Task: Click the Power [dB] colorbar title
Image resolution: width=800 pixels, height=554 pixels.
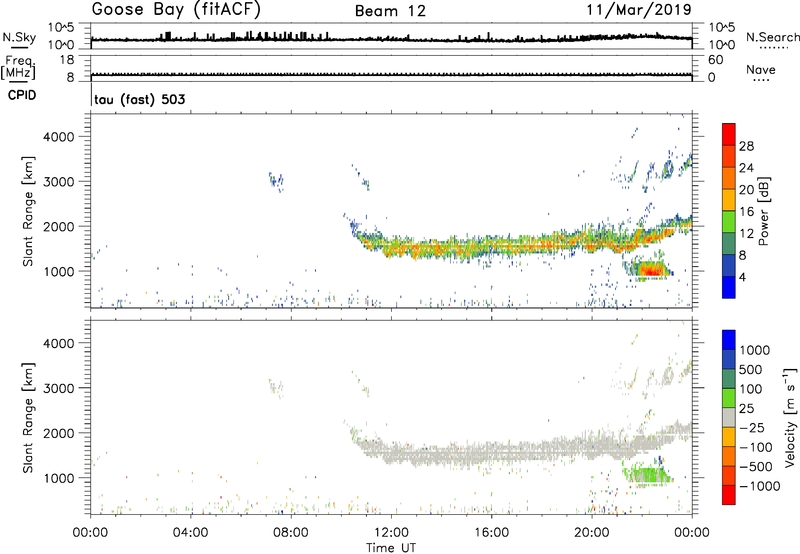Action: click(x=763, y=211)
